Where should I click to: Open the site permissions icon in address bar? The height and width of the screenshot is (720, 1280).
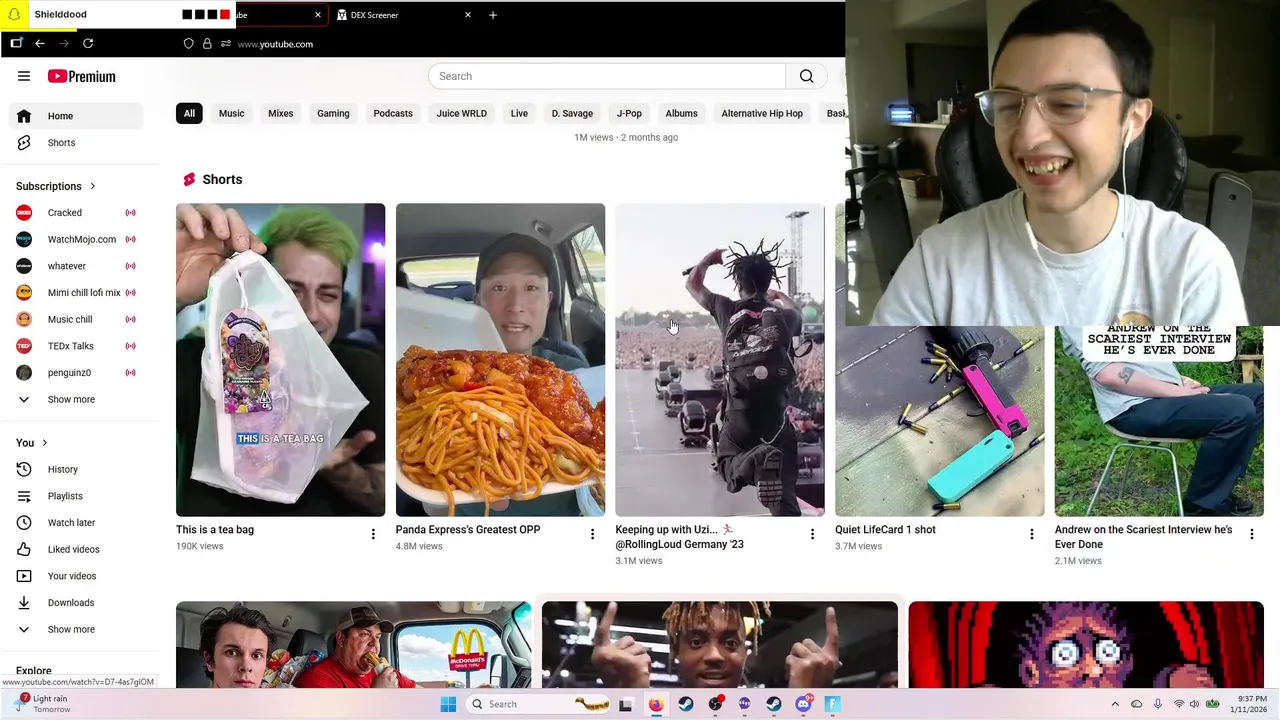coord(226,43)
